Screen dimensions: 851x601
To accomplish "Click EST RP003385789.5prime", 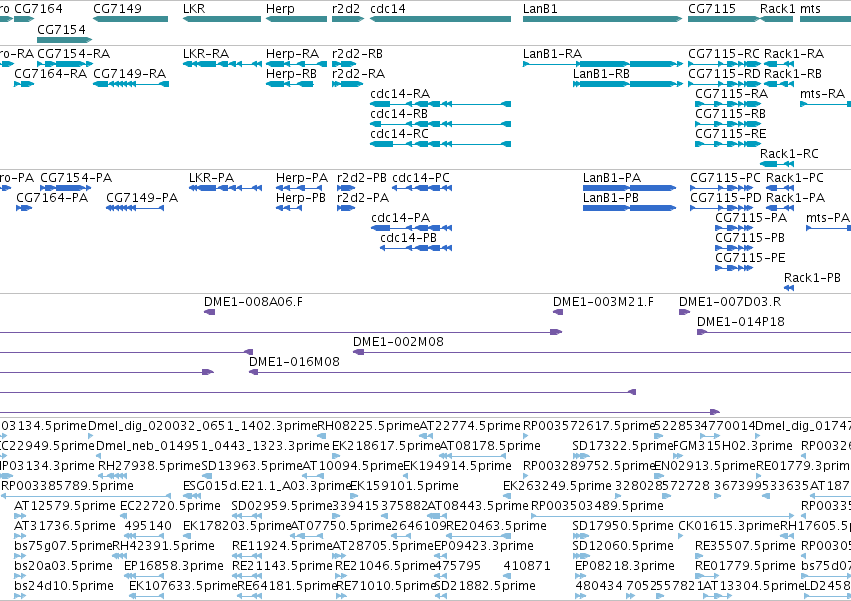I will click(x=86, y=496).
